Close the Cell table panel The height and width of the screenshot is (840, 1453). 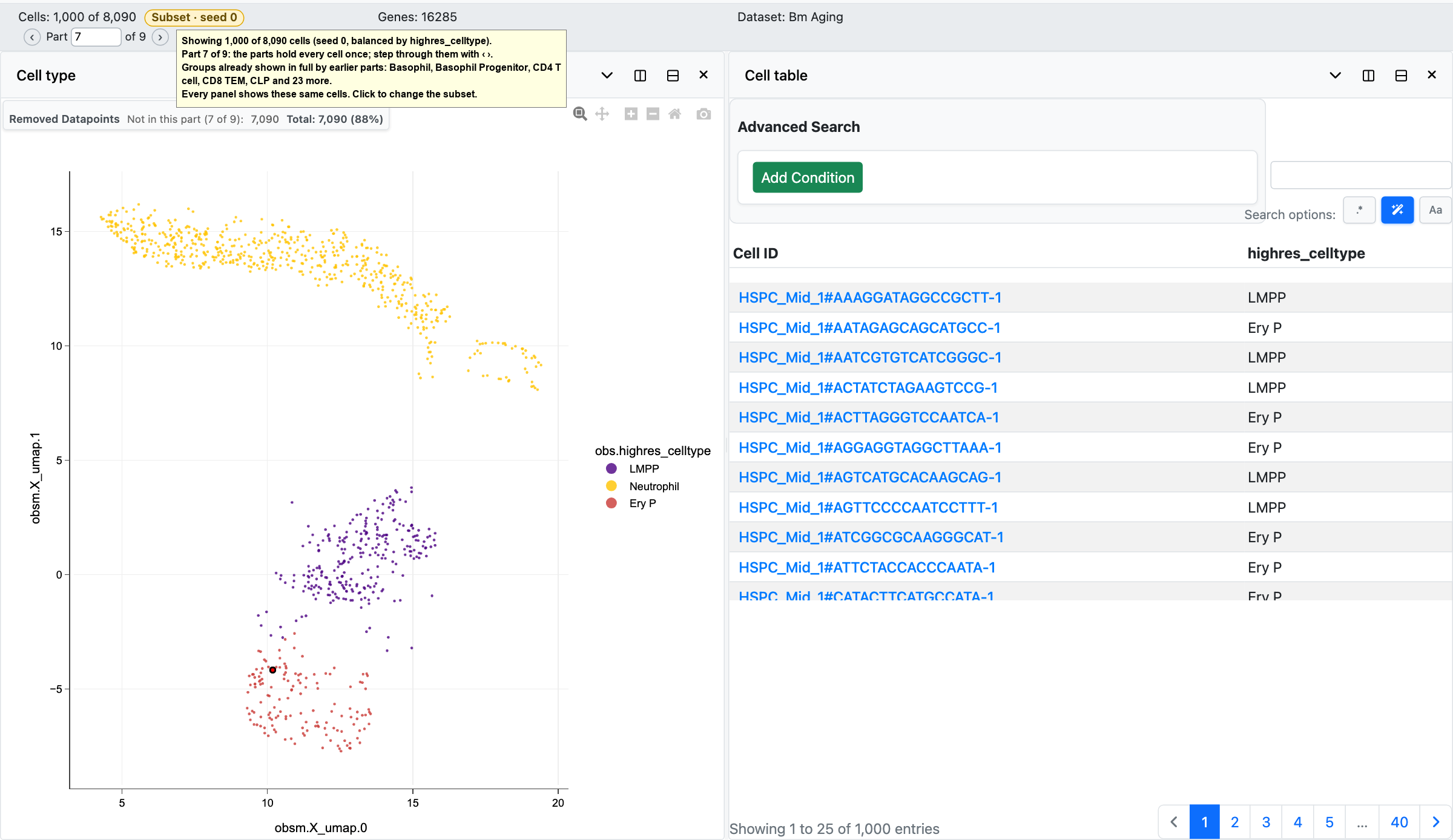point(1432,75)
